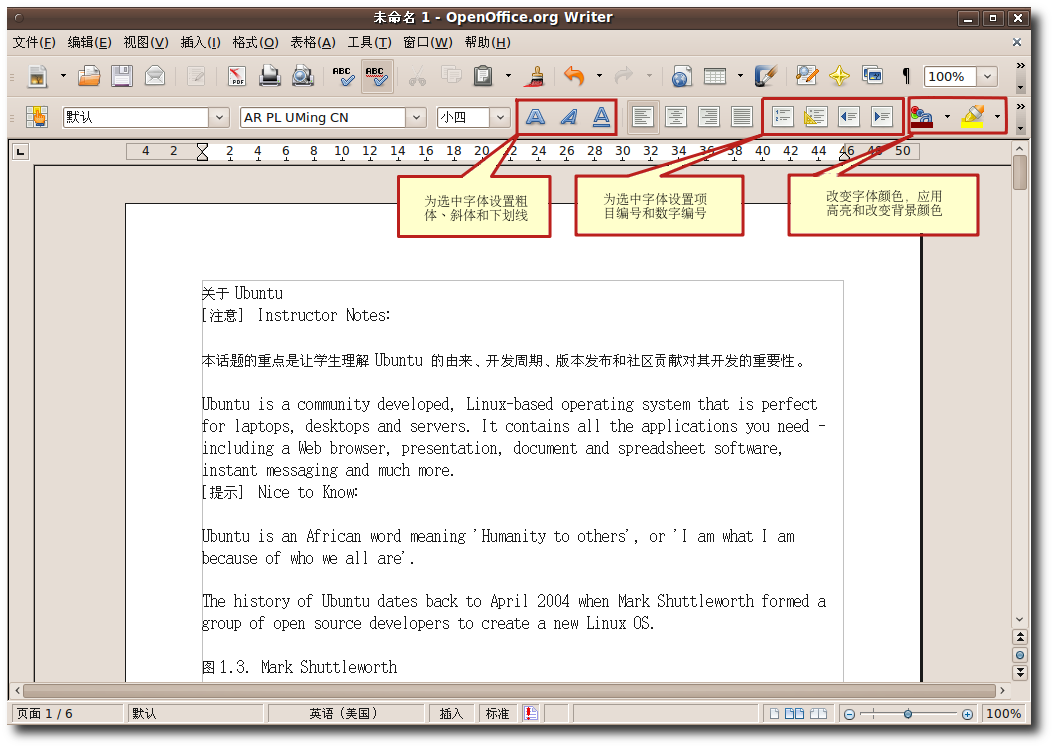Screen dimensions: 1054x748
Task: Align paragraph left
Action: tap(643, 117)
